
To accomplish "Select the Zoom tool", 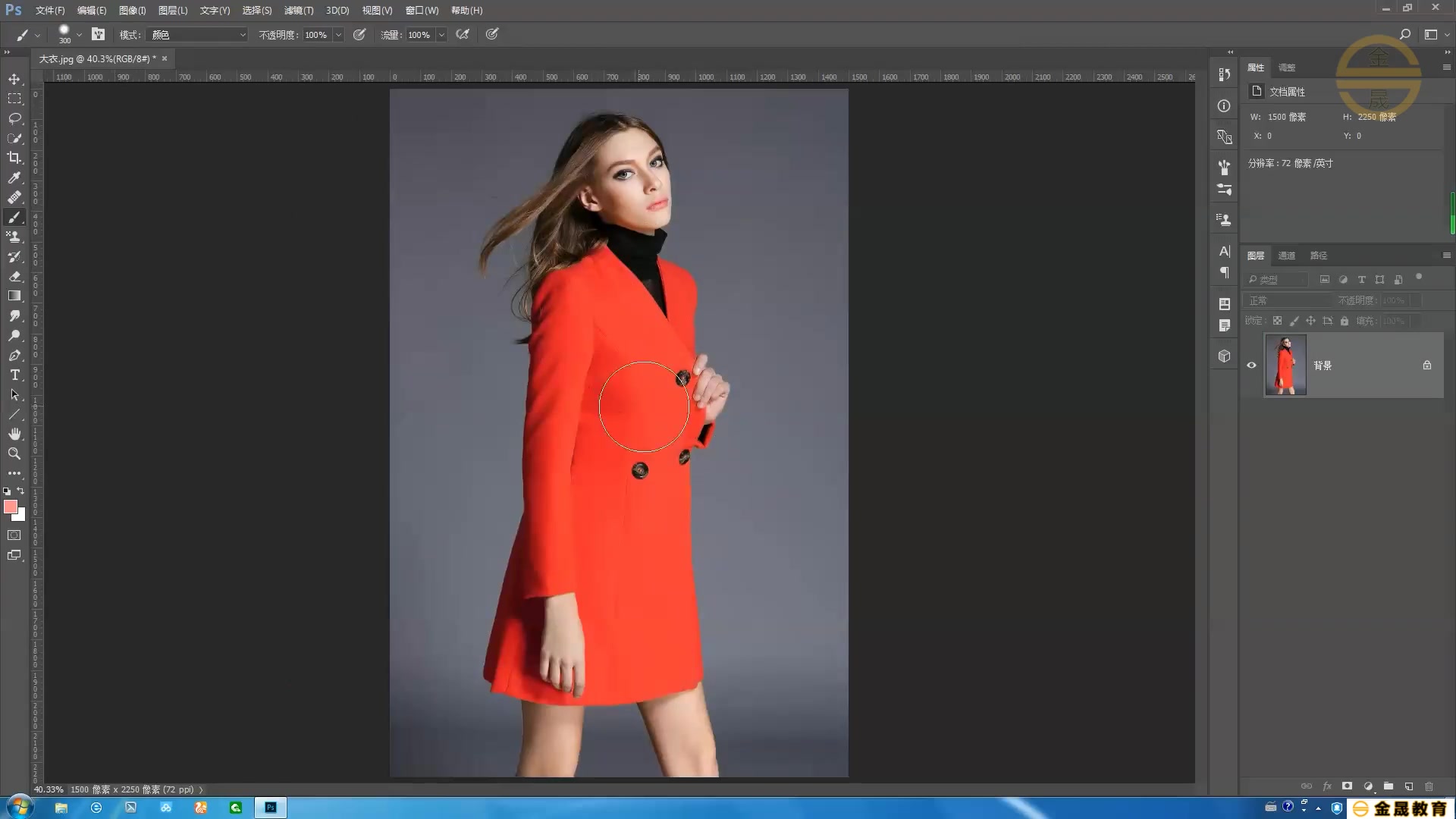I will click(x=14, y=453).
